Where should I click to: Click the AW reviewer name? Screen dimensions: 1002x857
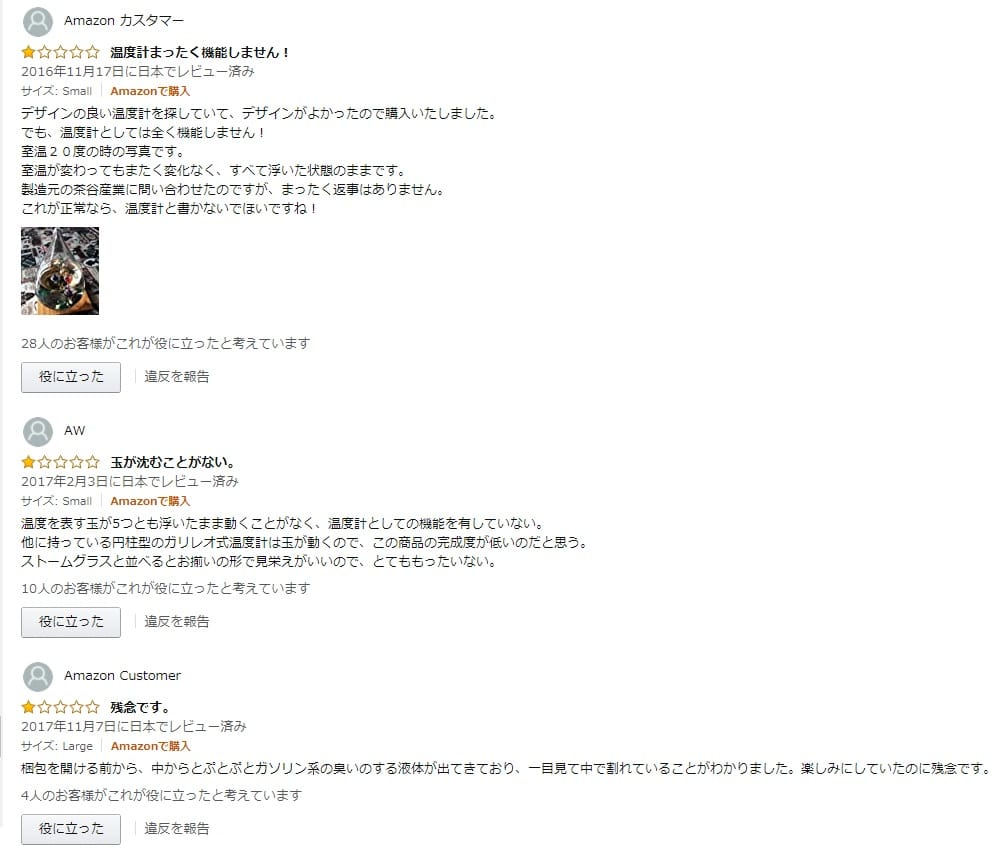coord(74,431)
